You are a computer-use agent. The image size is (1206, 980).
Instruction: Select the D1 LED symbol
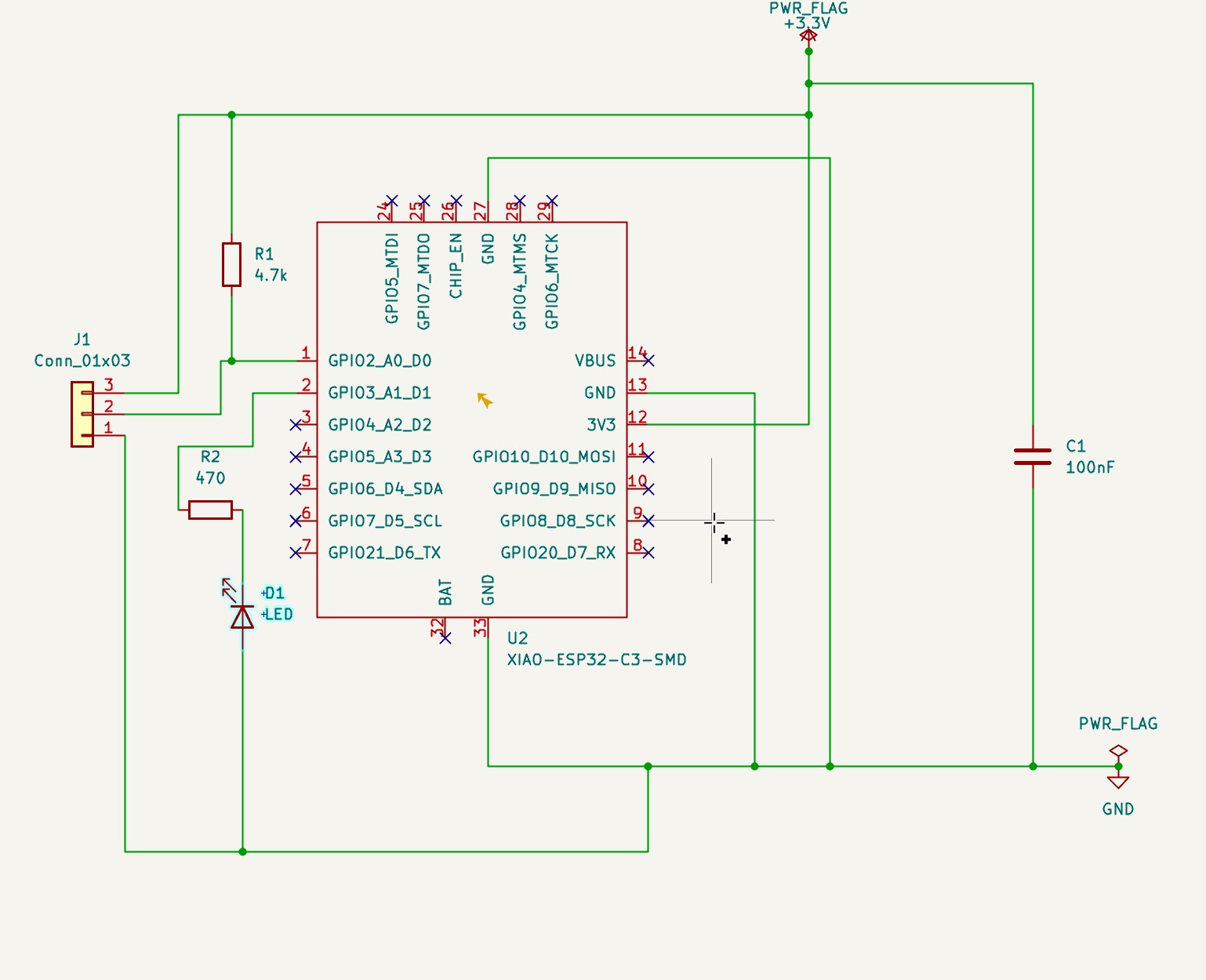tap(242, 617)
